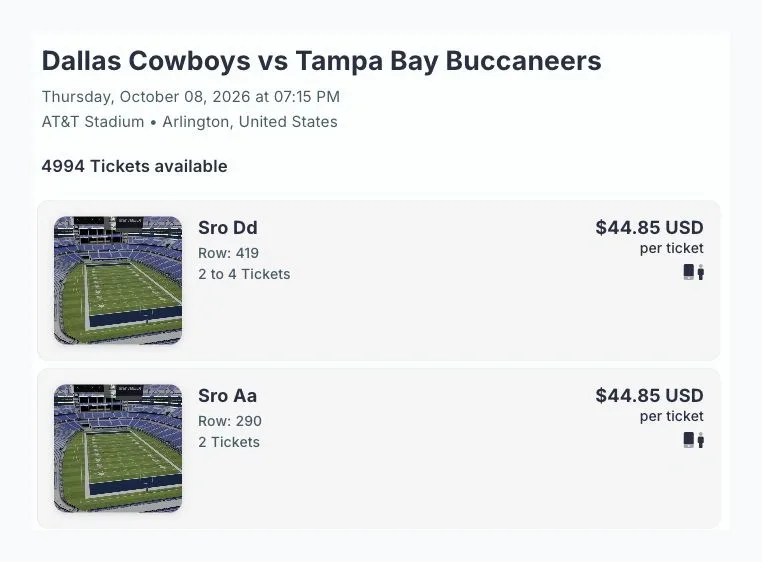Click the 4994 Tickets available heading
The width and height of the screenshot is (762, 562).
pos(135,166)
